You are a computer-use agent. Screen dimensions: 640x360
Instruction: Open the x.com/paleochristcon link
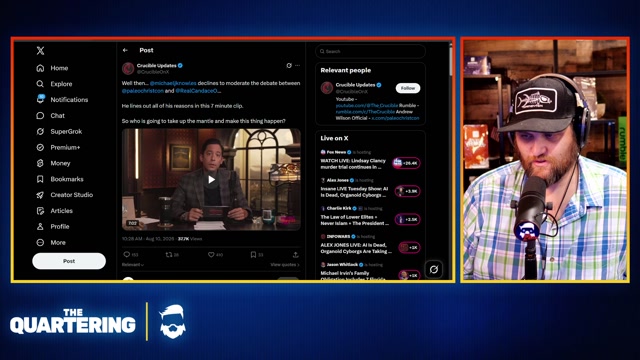(395, 118)
